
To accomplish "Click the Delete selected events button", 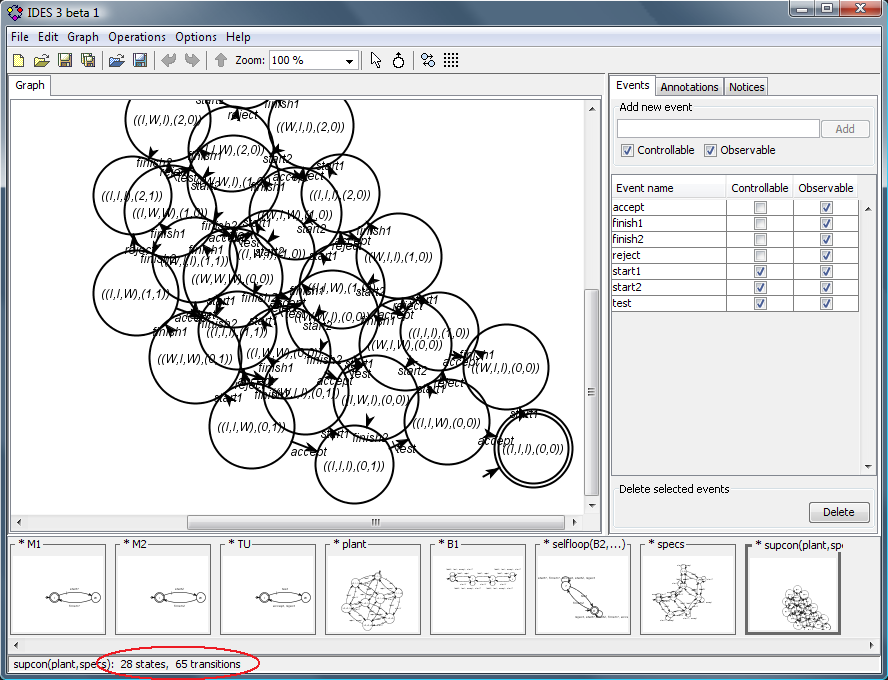I will point(839,512).
